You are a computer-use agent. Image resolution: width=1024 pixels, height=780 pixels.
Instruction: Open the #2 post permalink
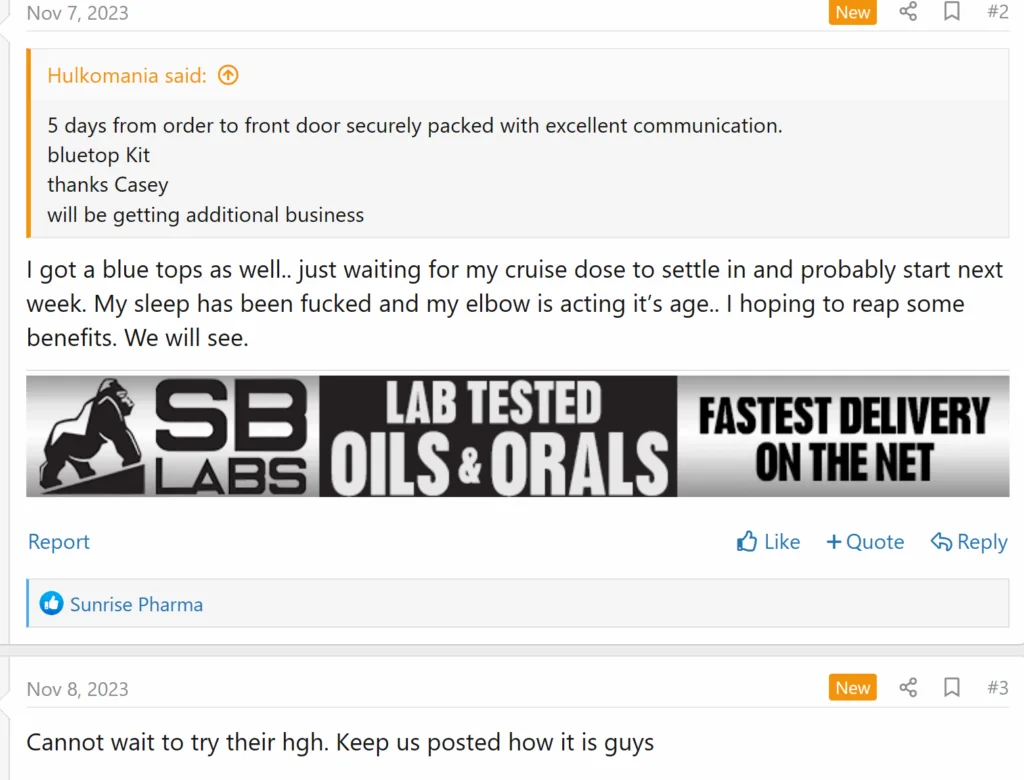click(997, 12)
